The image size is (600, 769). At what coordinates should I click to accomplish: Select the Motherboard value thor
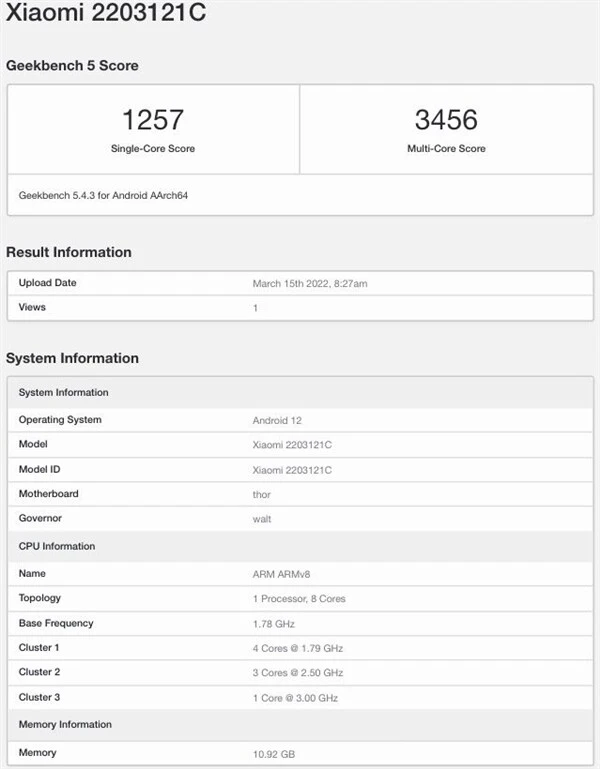pos(262,494)
